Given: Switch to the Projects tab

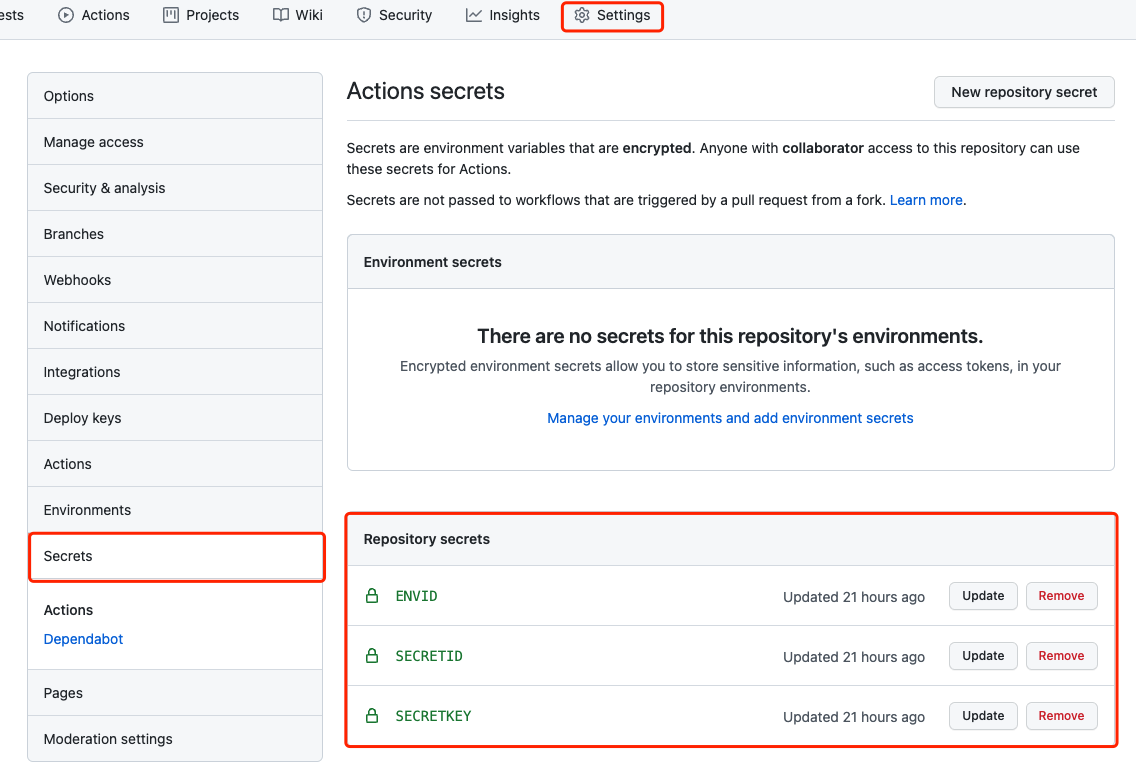Looking at the screenshot, I should [x=201, y=15].
